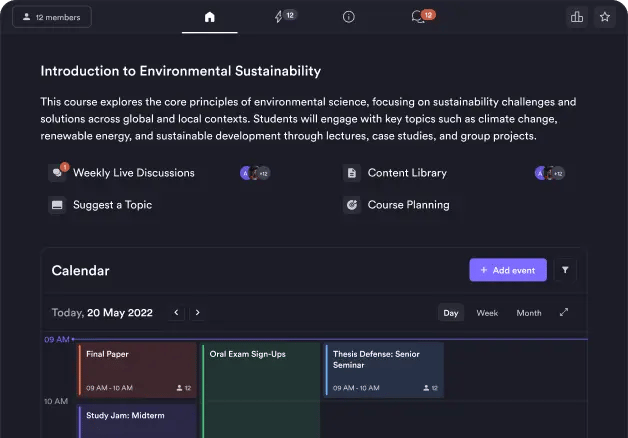Open the calendar filter options

click(x=565, y=270)
